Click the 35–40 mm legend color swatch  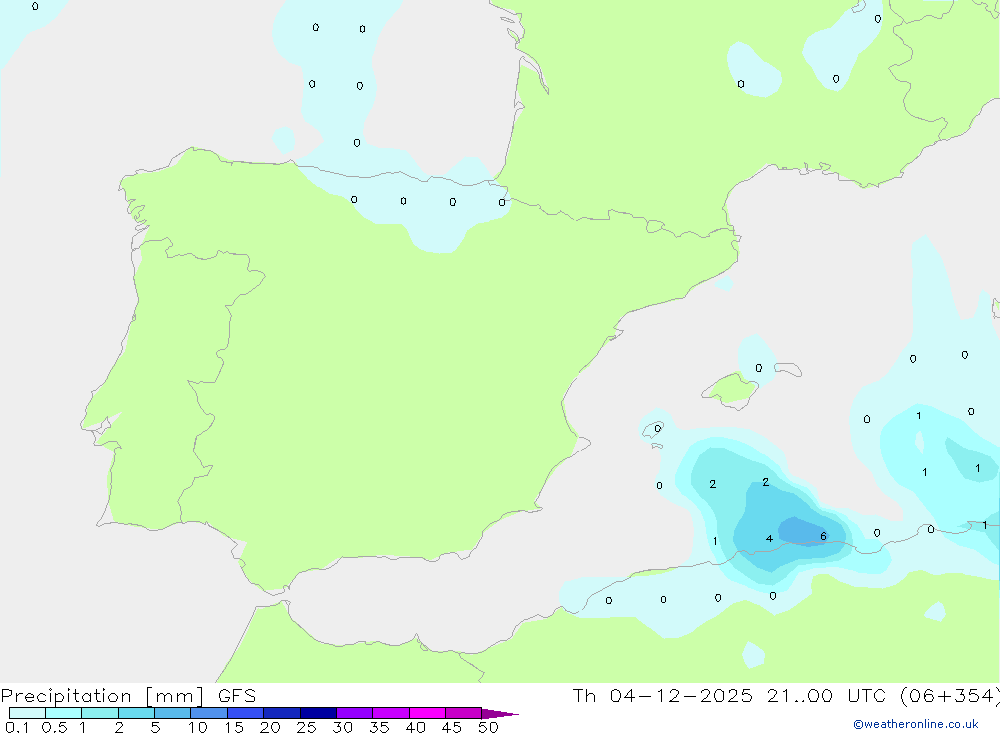pos(390,713)
